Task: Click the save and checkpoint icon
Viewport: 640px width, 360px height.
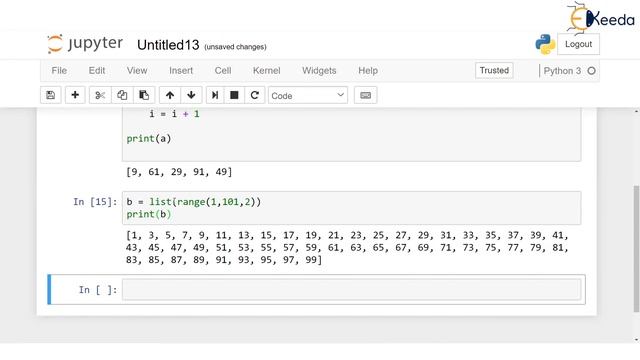Action: click(x=51, y=95)
